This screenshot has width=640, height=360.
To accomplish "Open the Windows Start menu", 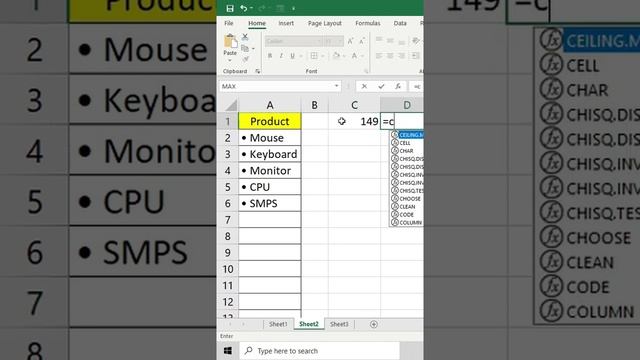I will click(x=228, y=351).
